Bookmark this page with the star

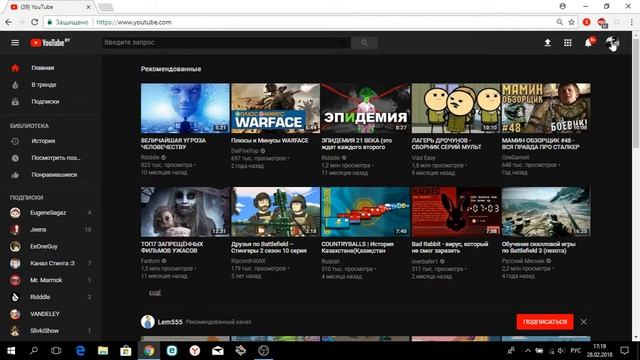pyautogui.click(x=571, y=22)
